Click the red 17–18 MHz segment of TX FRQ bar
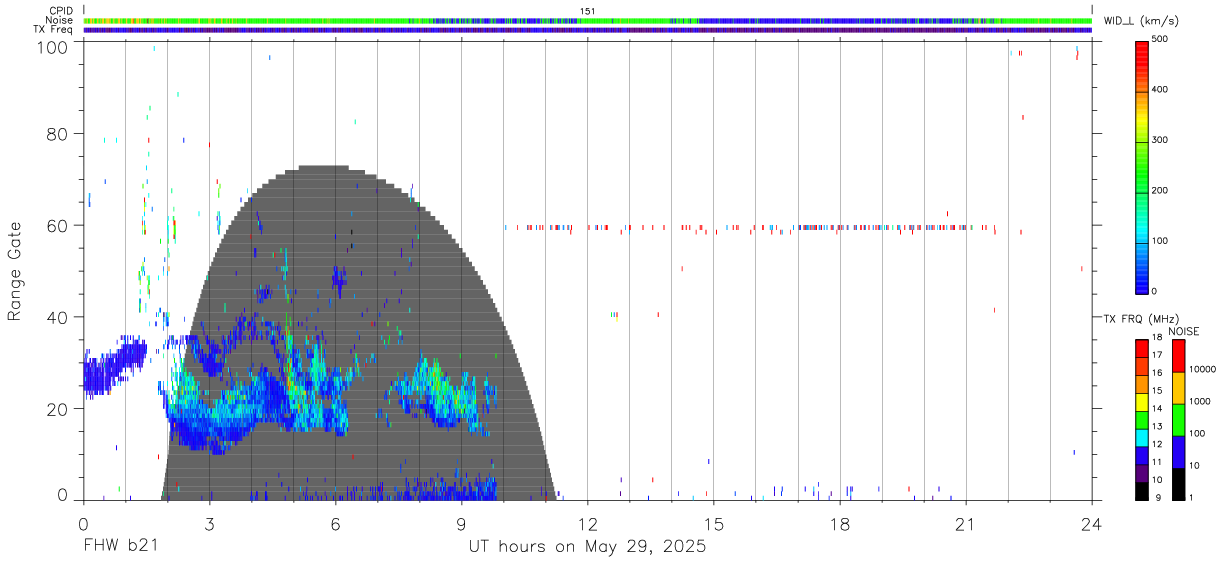 (1142, 348)
